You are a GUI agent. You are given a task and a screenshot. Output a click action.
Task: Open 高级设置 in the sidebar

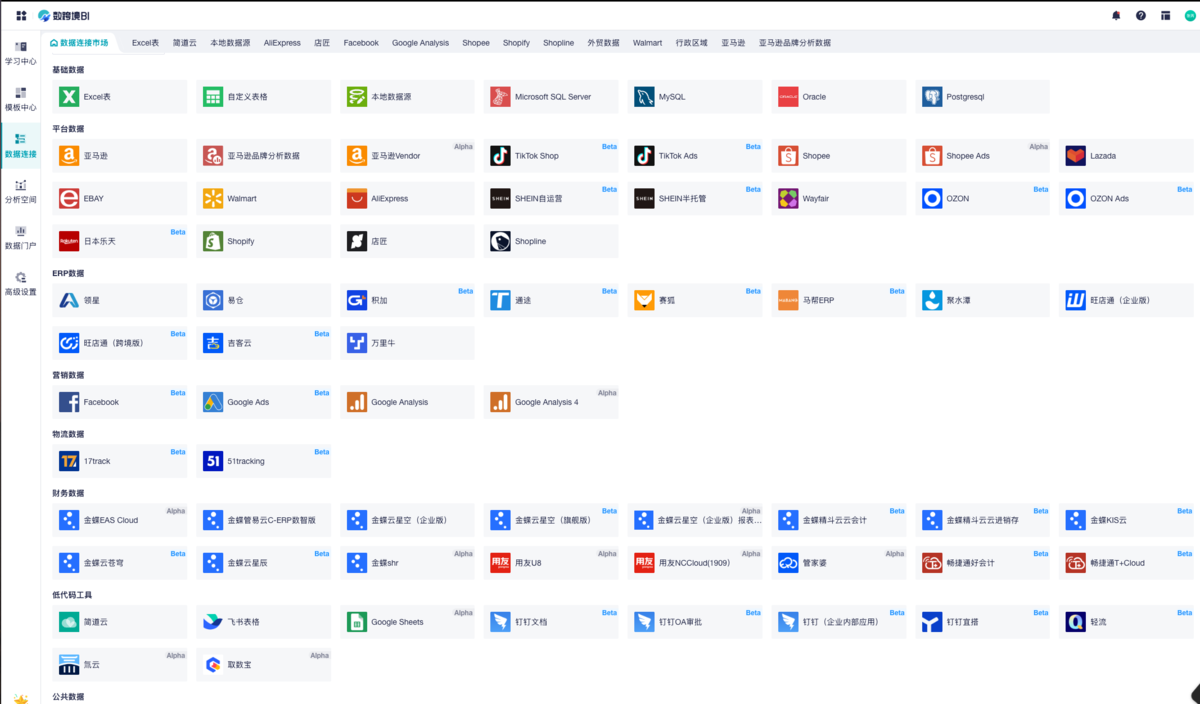click(x=21, y=283)
